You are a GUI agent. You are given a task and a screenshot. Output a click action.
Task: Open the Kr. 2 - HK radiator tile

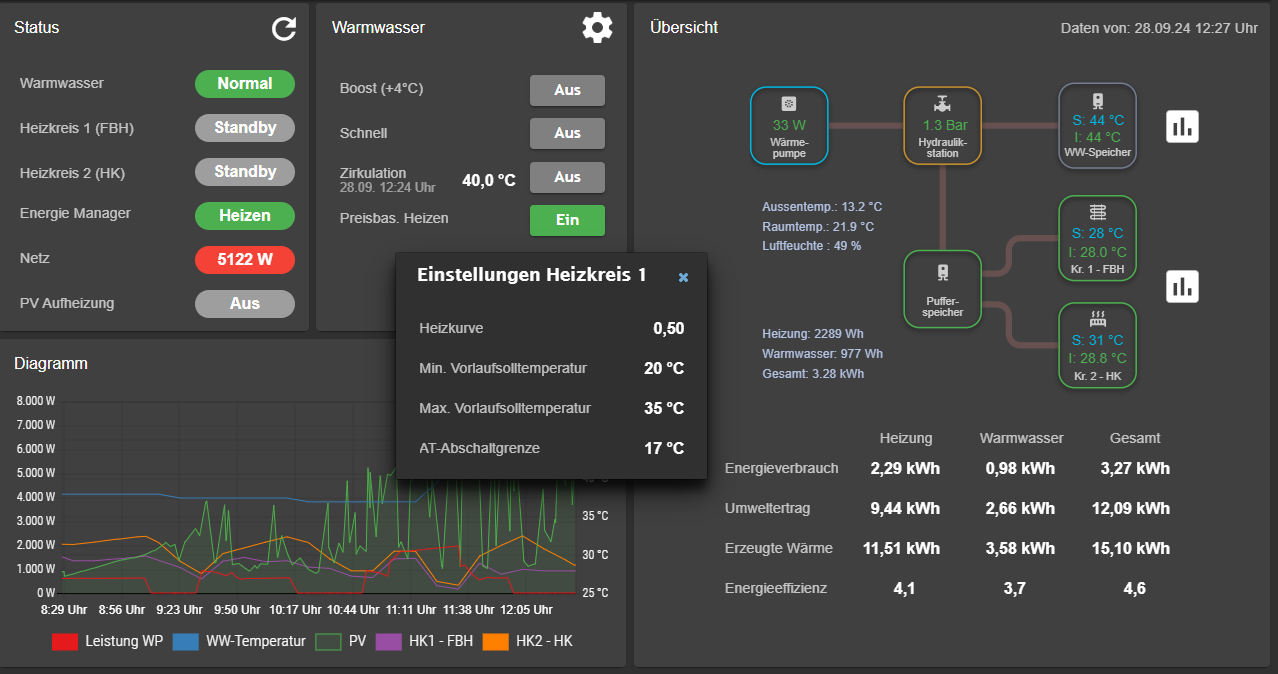coord(1098,345)
